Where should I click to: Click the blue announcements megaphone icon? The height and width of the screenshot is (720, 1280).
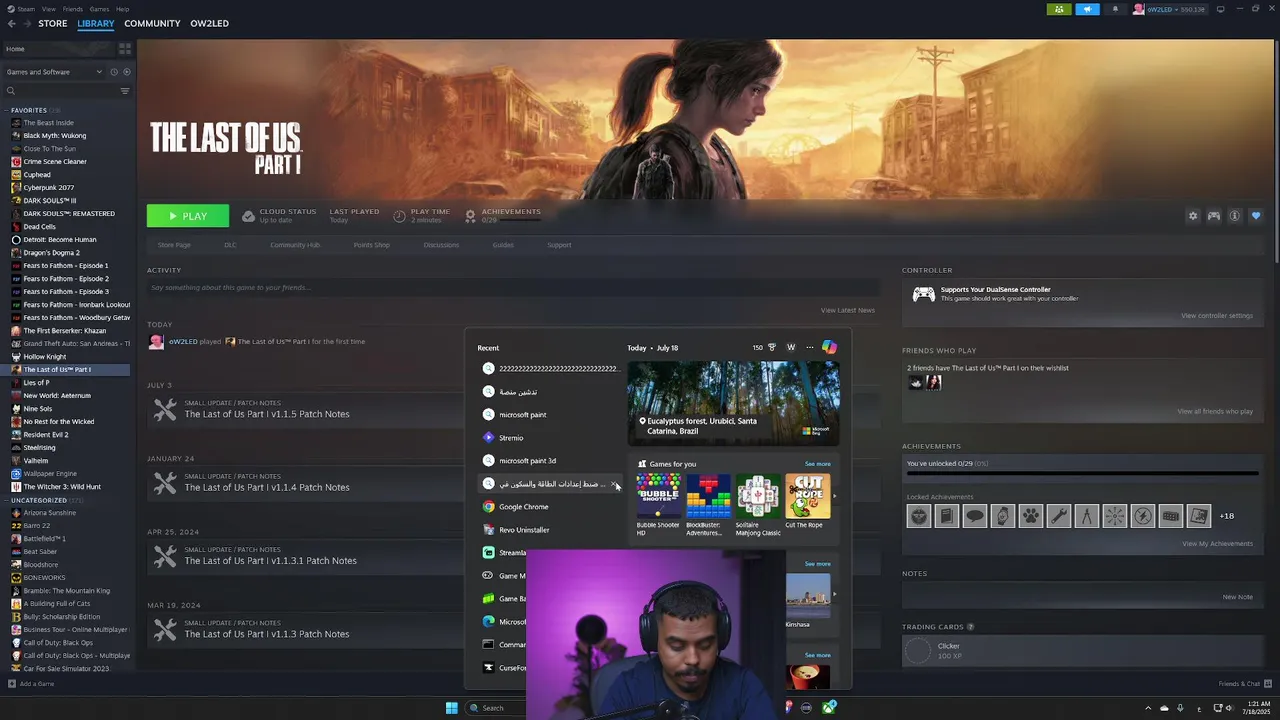coord(1087,9)
